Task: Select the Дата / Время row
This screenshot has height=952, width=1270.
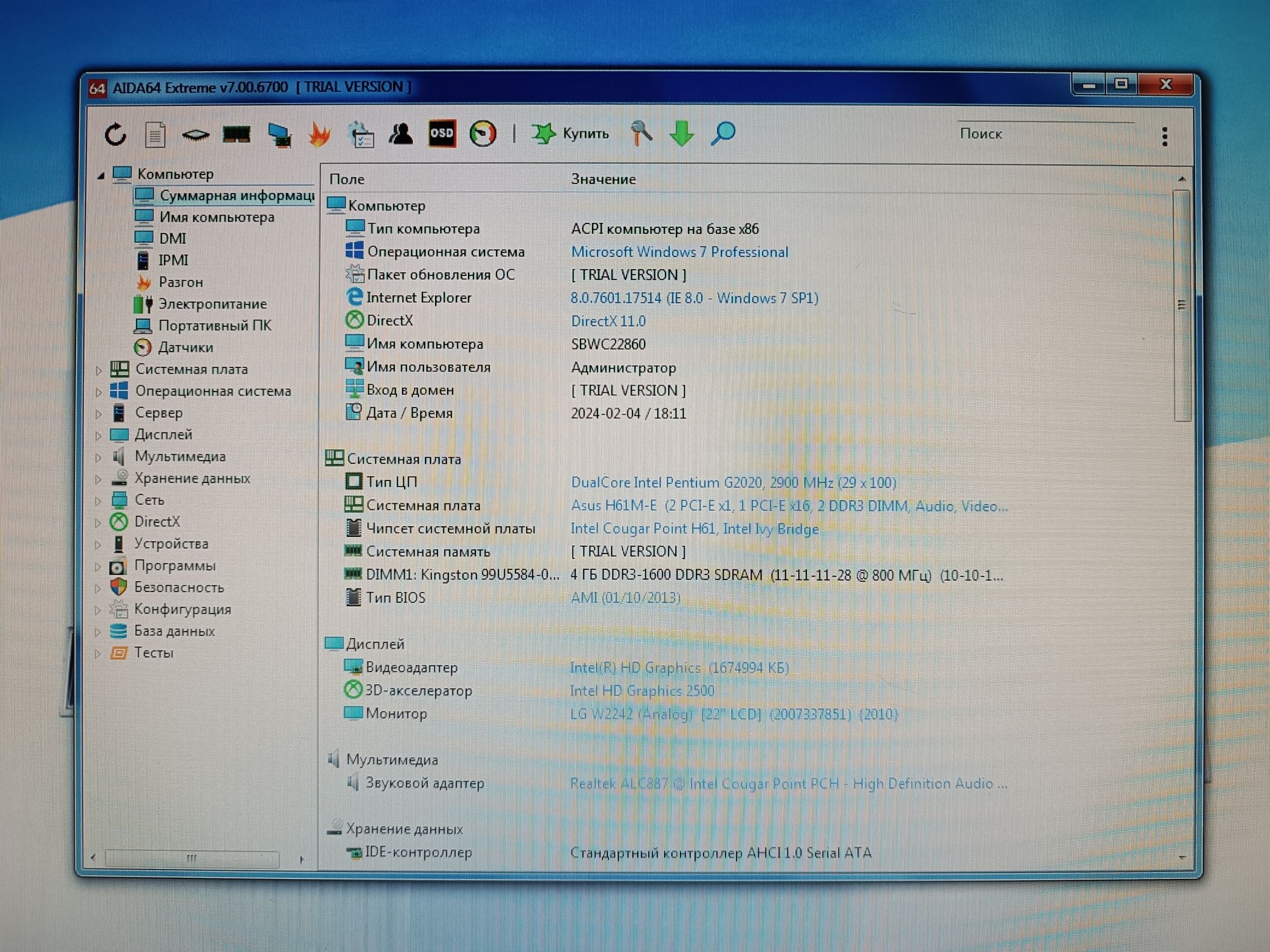Action: (x=516, y=413)
